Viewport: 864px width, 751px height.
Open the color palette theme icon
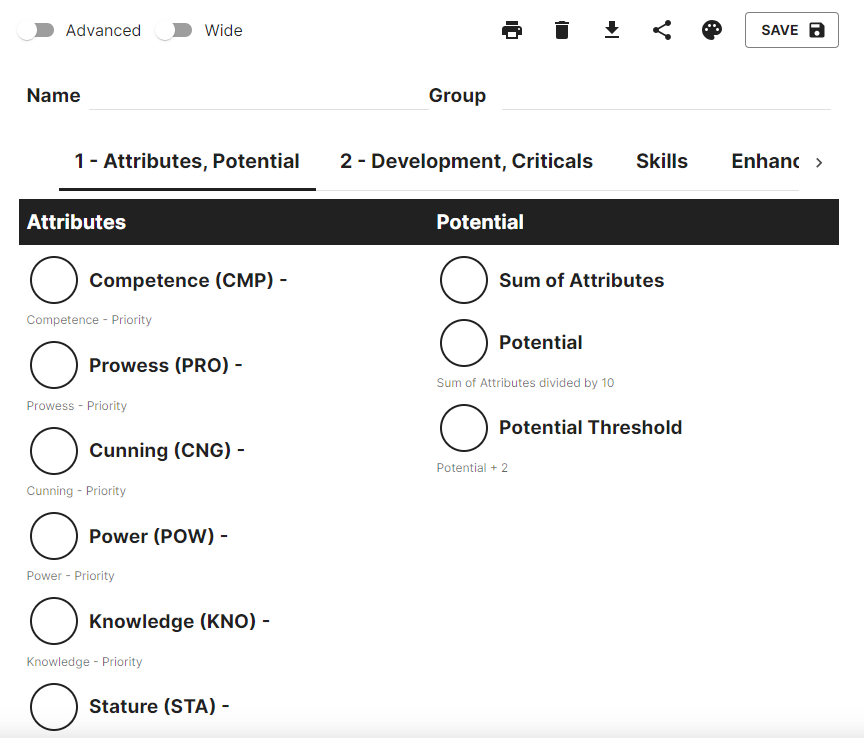[711, 30]
